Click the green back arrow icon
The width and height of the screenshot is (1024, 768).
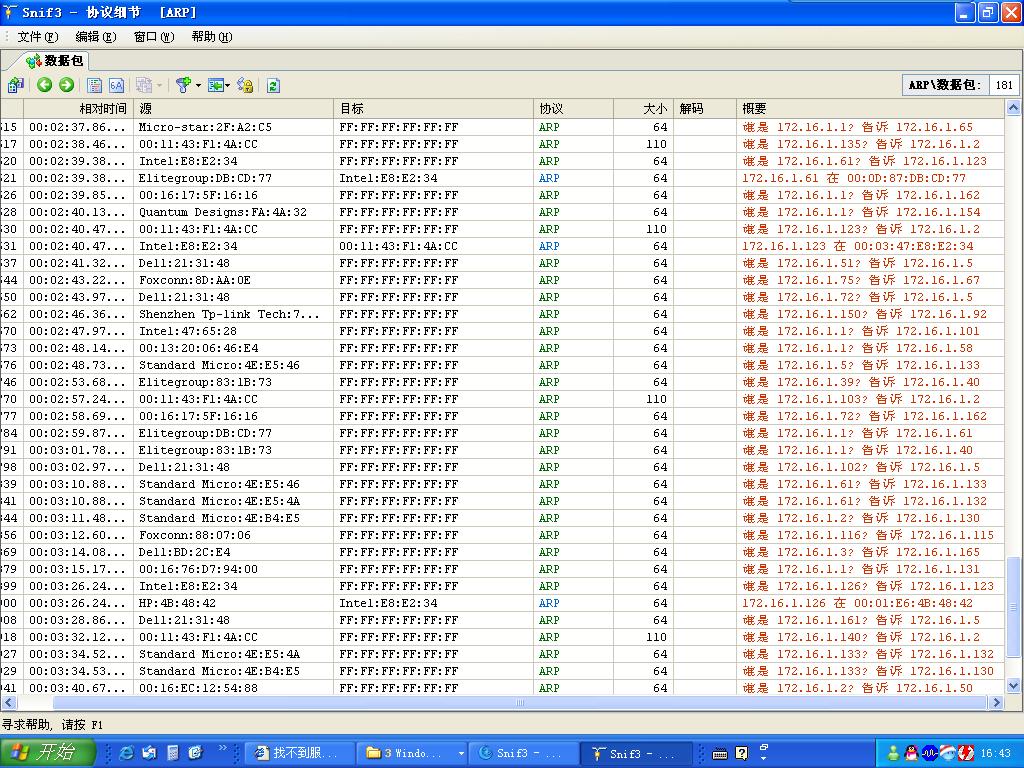45,85
